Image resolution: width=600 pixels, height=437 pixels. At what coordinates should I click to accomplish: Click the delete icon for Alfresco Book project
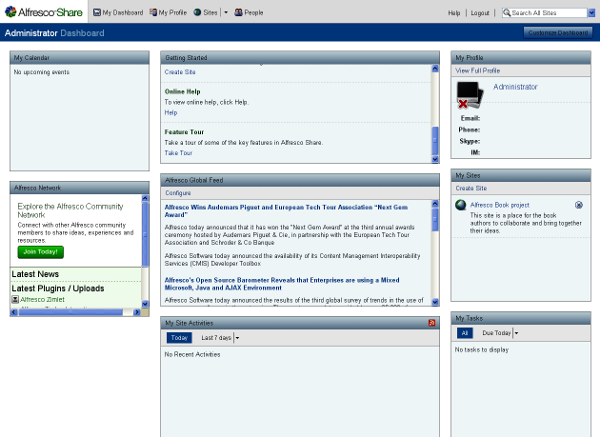579,205
